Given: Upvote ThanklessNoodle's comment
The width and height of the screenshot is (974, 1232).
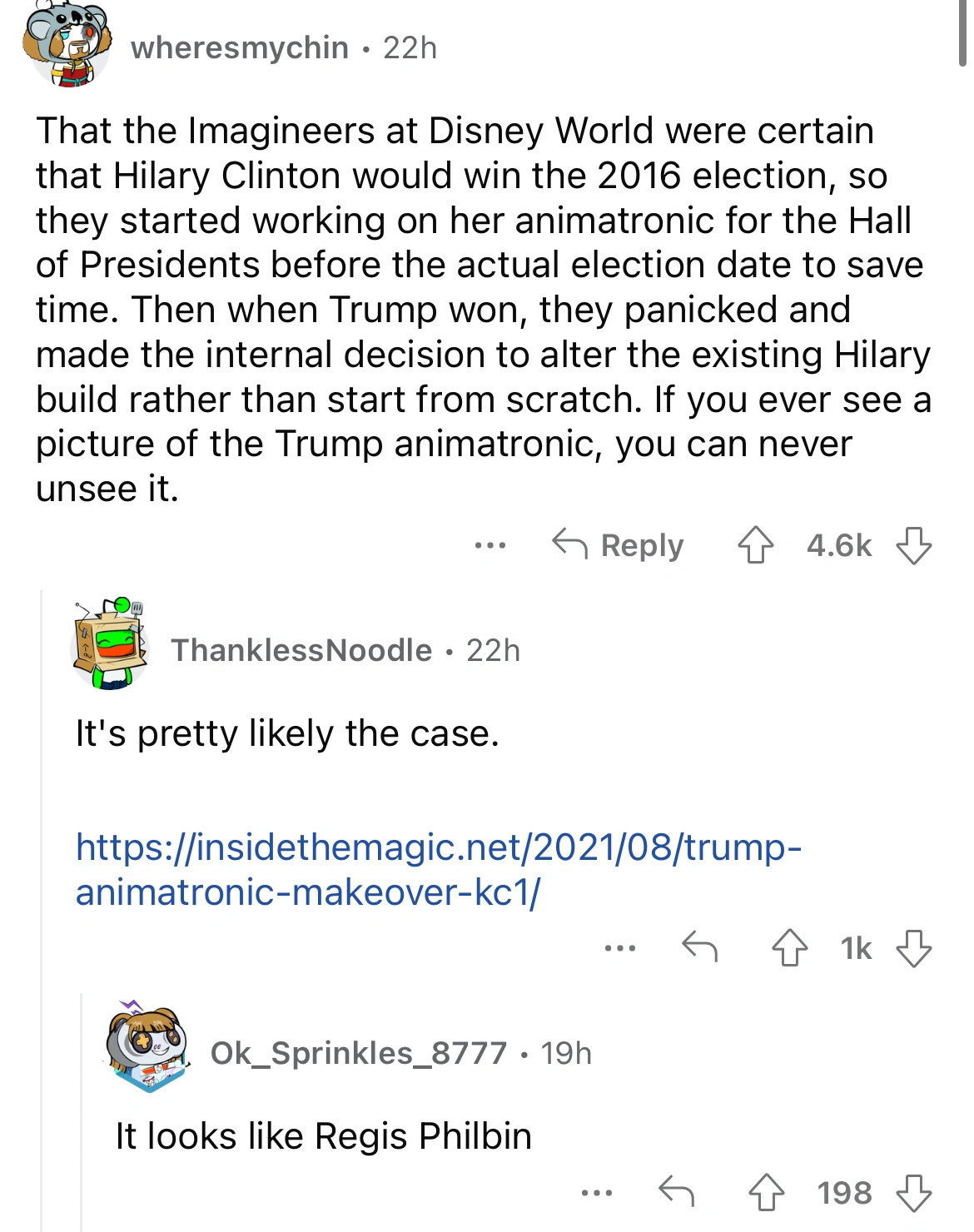Looking at the screenshot, I should 789,948.
